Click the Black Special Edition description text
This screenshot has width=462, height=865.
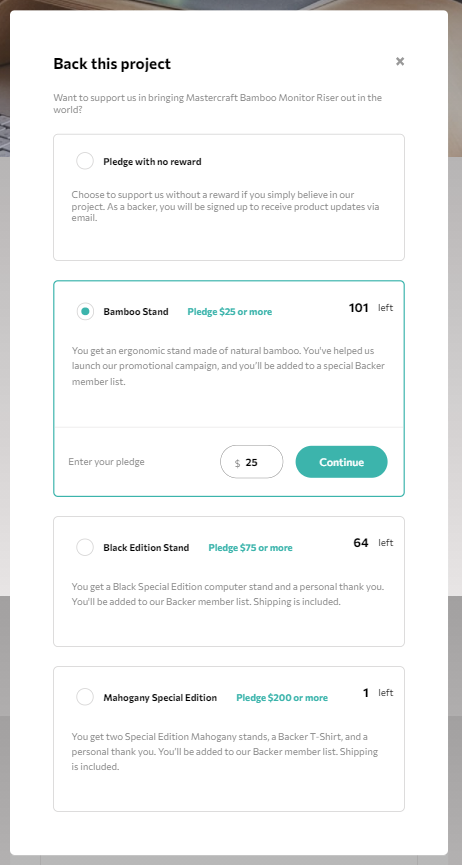pyautogui.click(x=228, y=594)
